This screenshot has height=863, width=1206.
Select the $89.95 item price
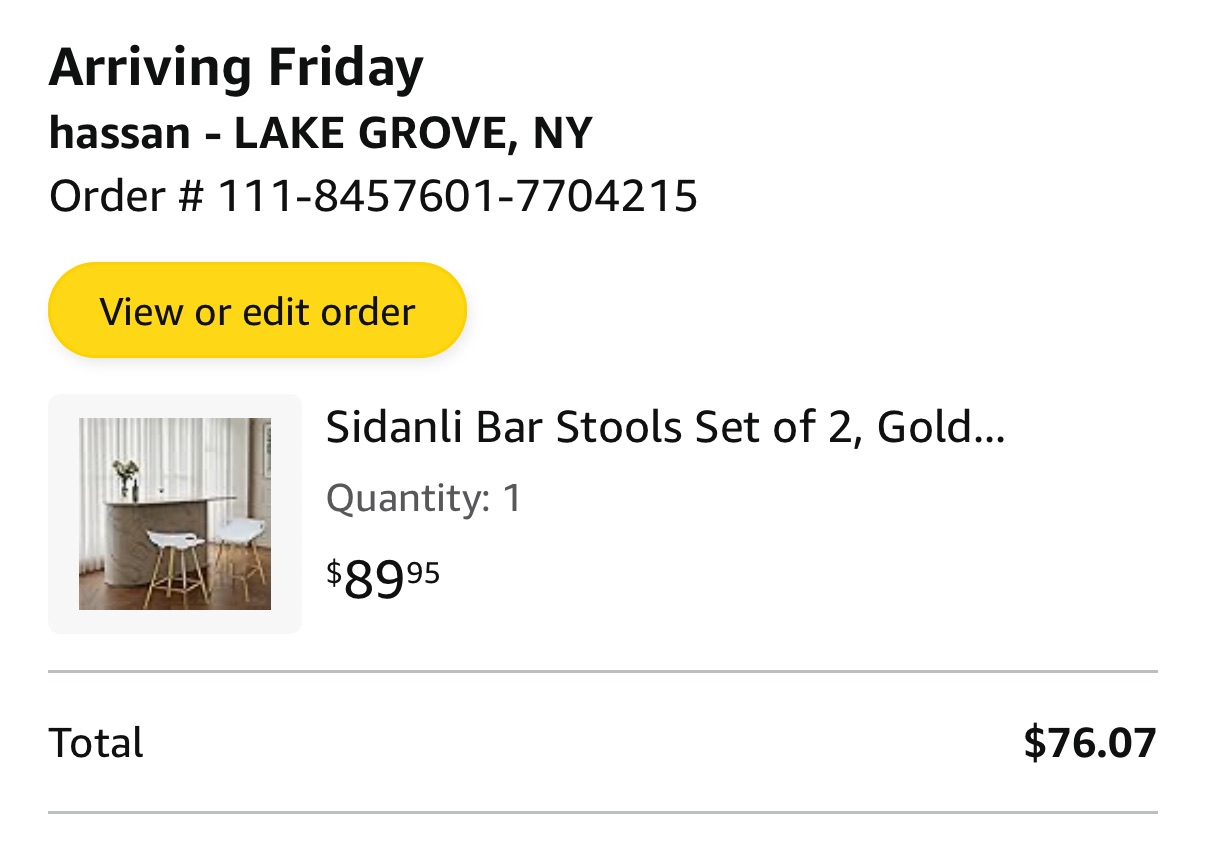click(x=383, y=578)
